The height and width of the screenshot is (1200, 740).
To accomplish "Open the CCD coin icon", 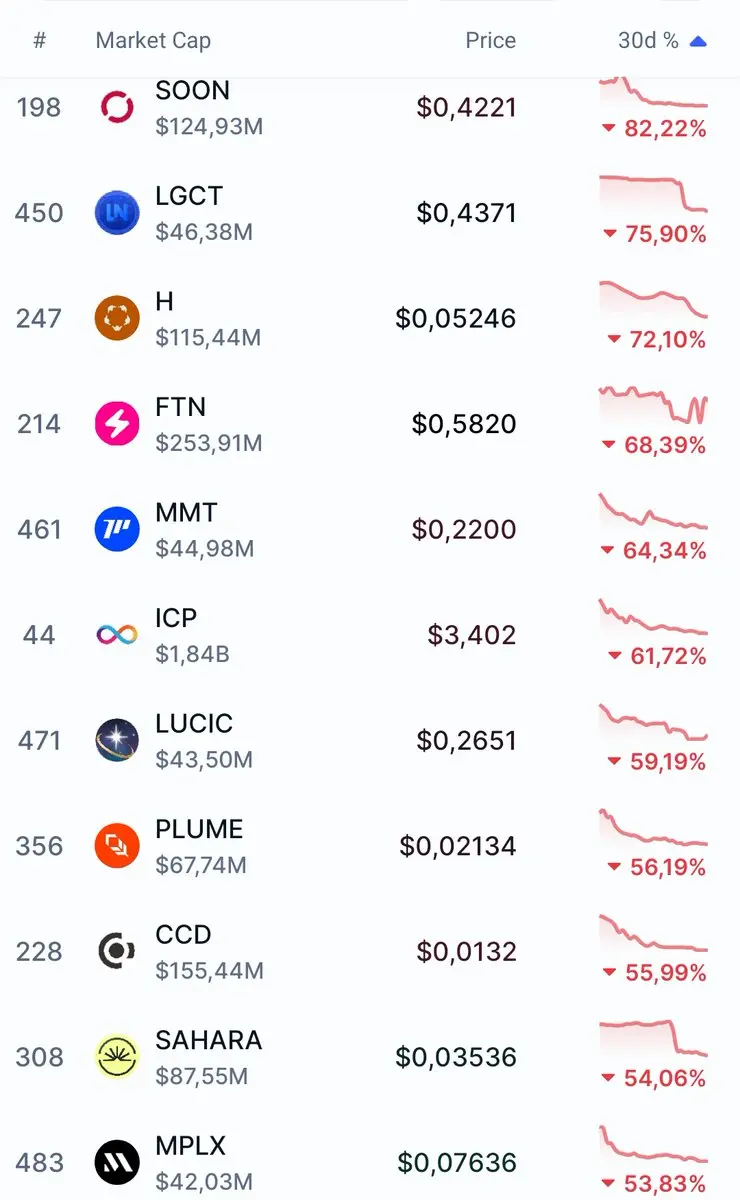I will [x=117, y=951].
